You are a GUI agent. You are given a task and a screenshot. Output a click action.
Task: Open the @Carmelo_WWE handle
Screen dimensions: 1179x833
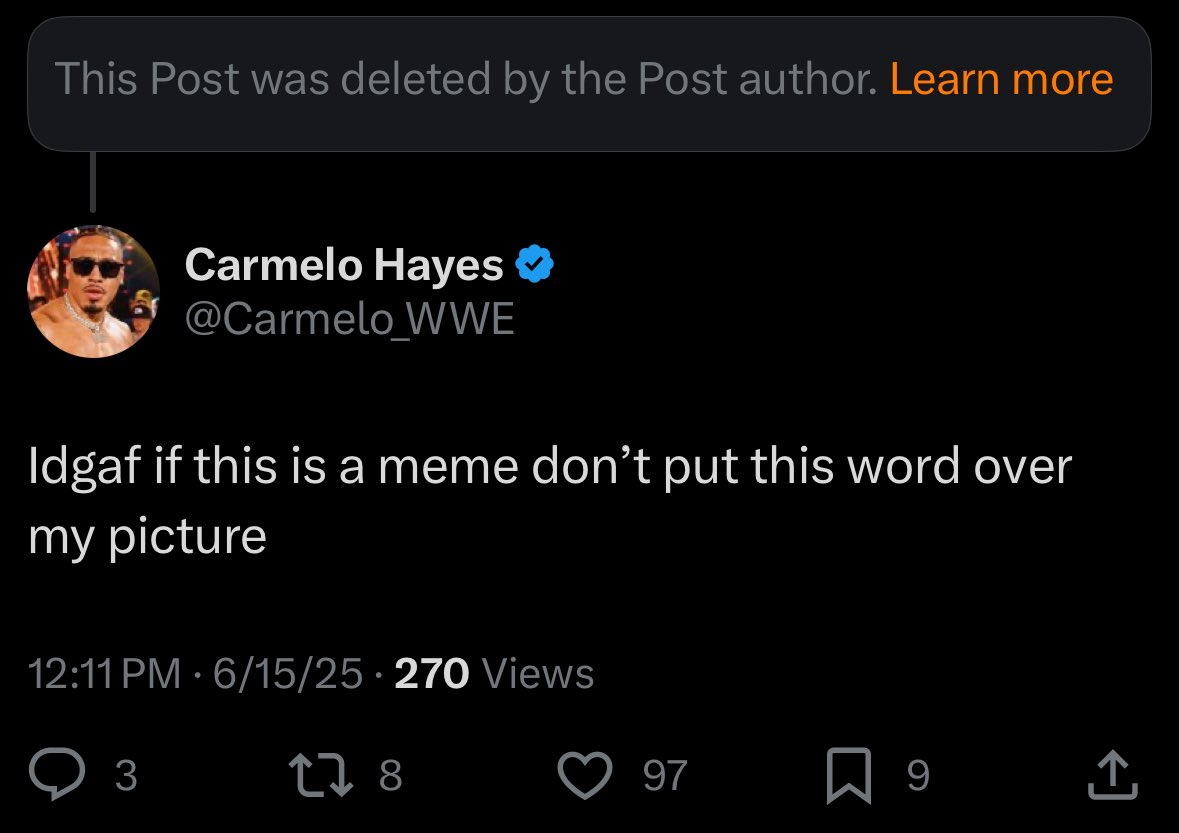tap(349, 318)
